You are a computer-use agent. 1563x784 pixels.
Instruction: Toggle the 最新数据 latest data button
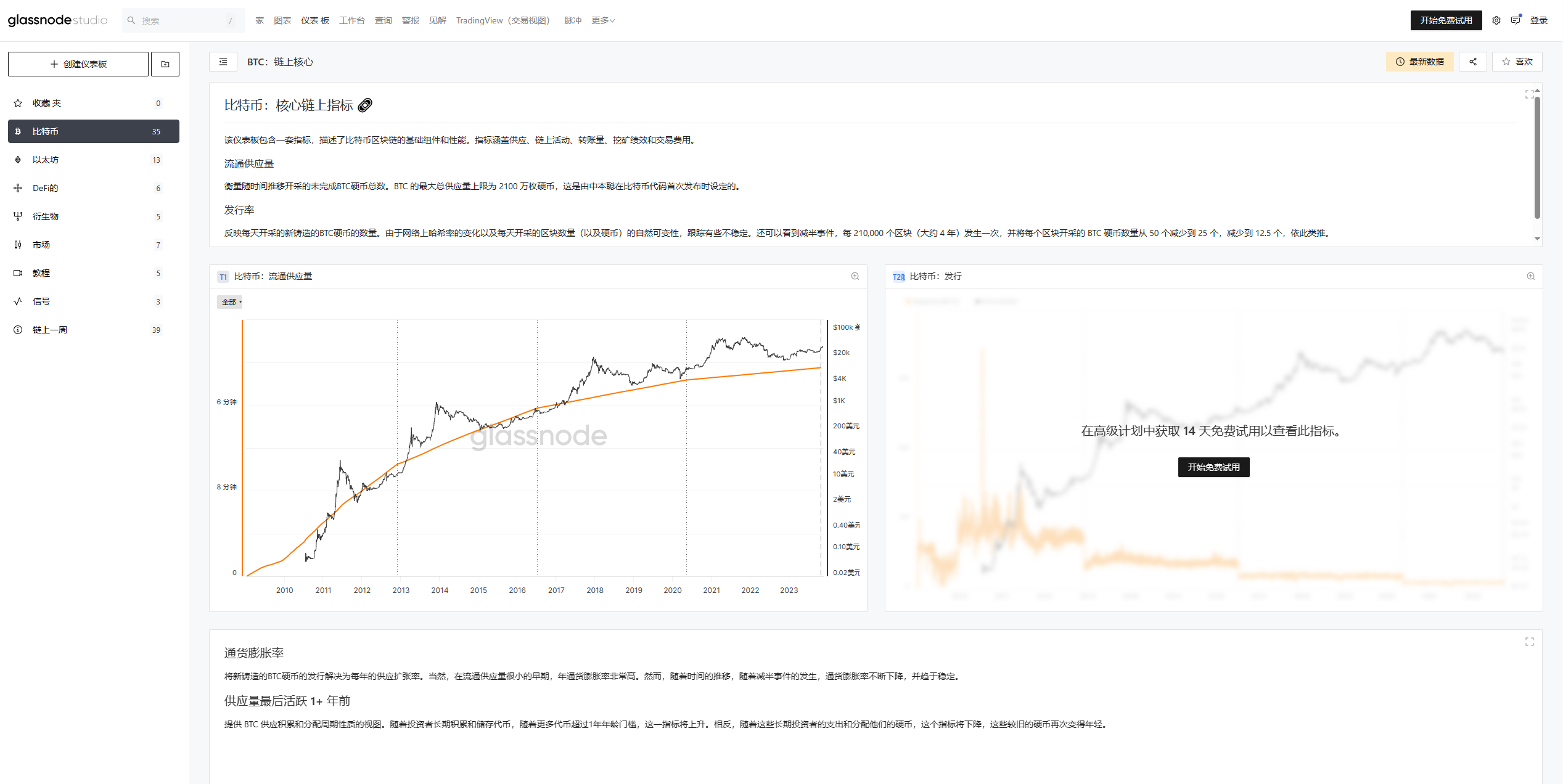pos(1419,62)
